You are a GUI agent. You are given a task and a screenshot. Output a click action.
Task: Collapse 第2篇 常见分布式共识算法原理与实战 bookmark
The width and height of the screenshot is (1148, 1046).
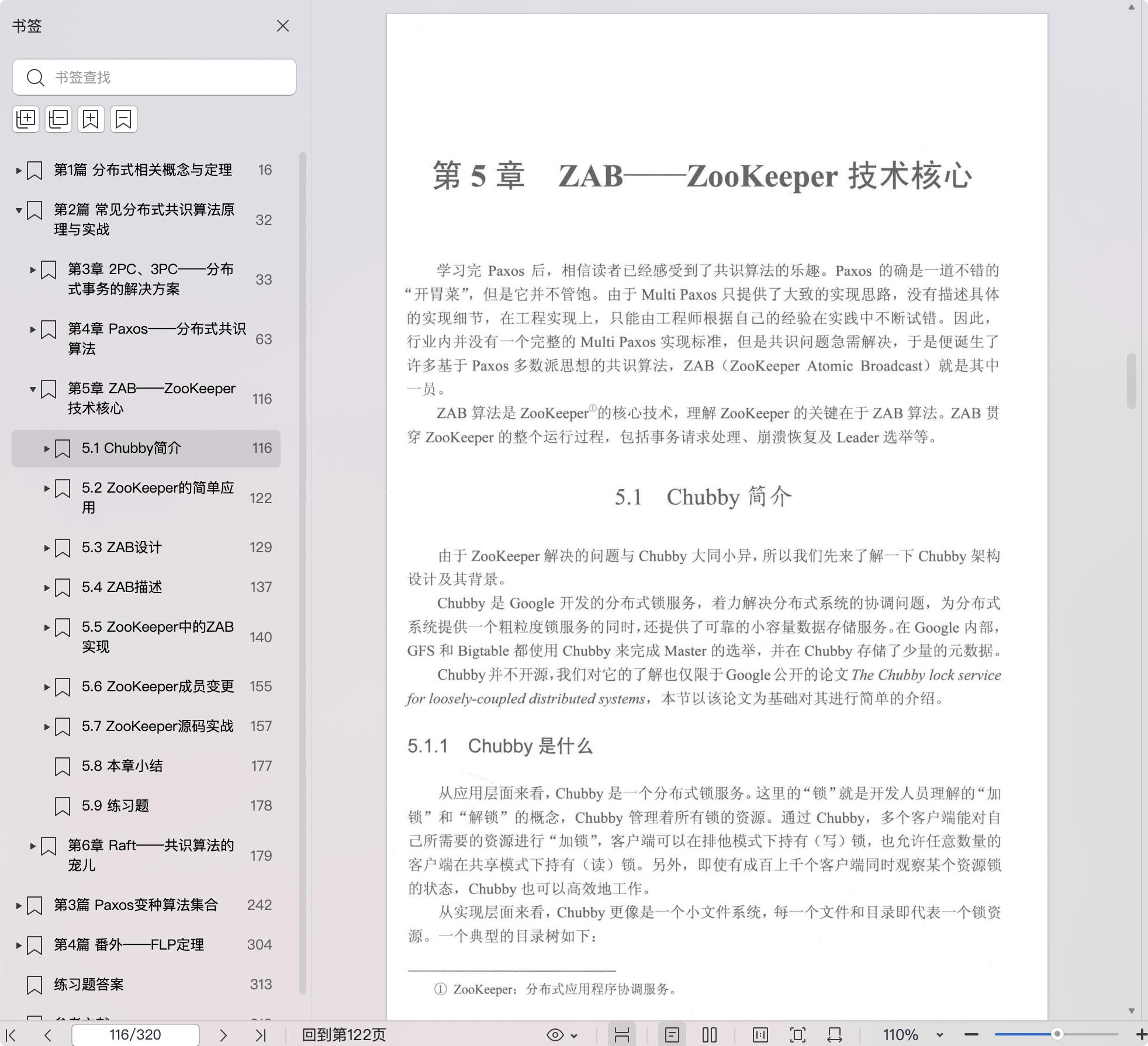tap(19, 210)
